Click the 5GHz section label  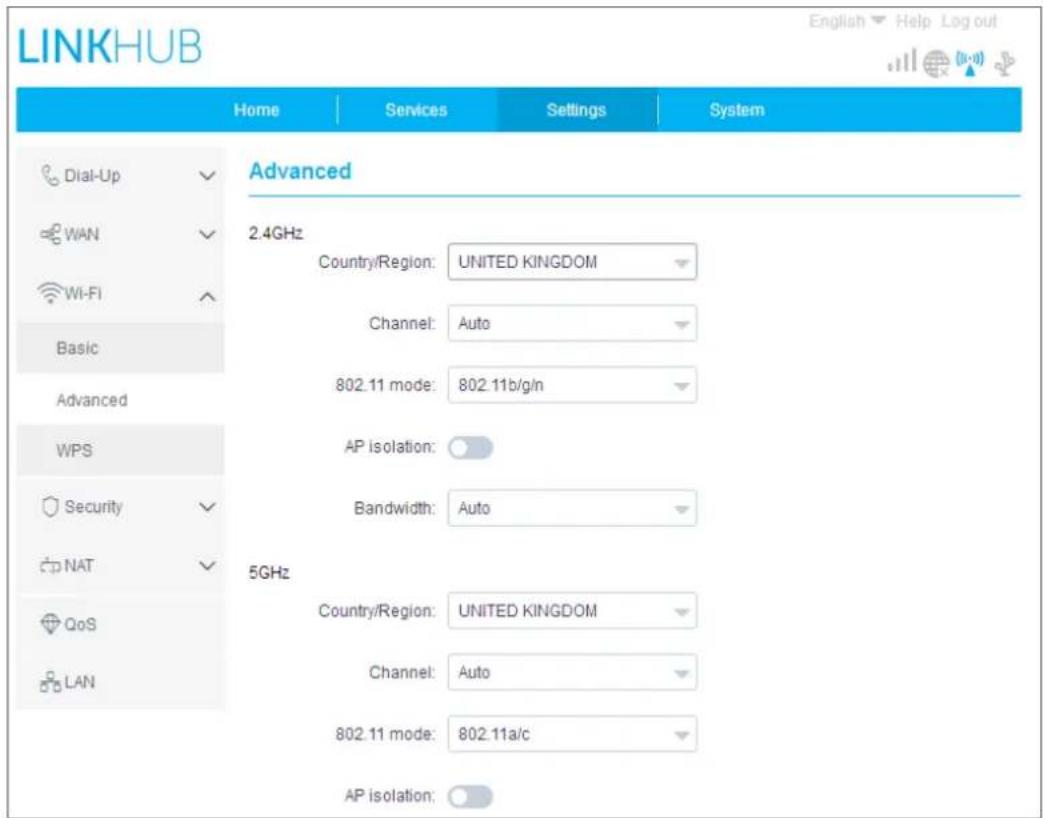click(x=269, y=573)
